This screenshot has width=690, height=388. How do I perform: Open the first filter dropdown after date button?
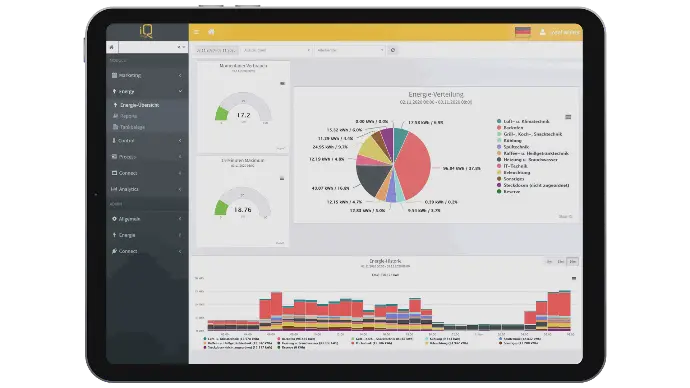pyautogui.click(x=277, y=50)
